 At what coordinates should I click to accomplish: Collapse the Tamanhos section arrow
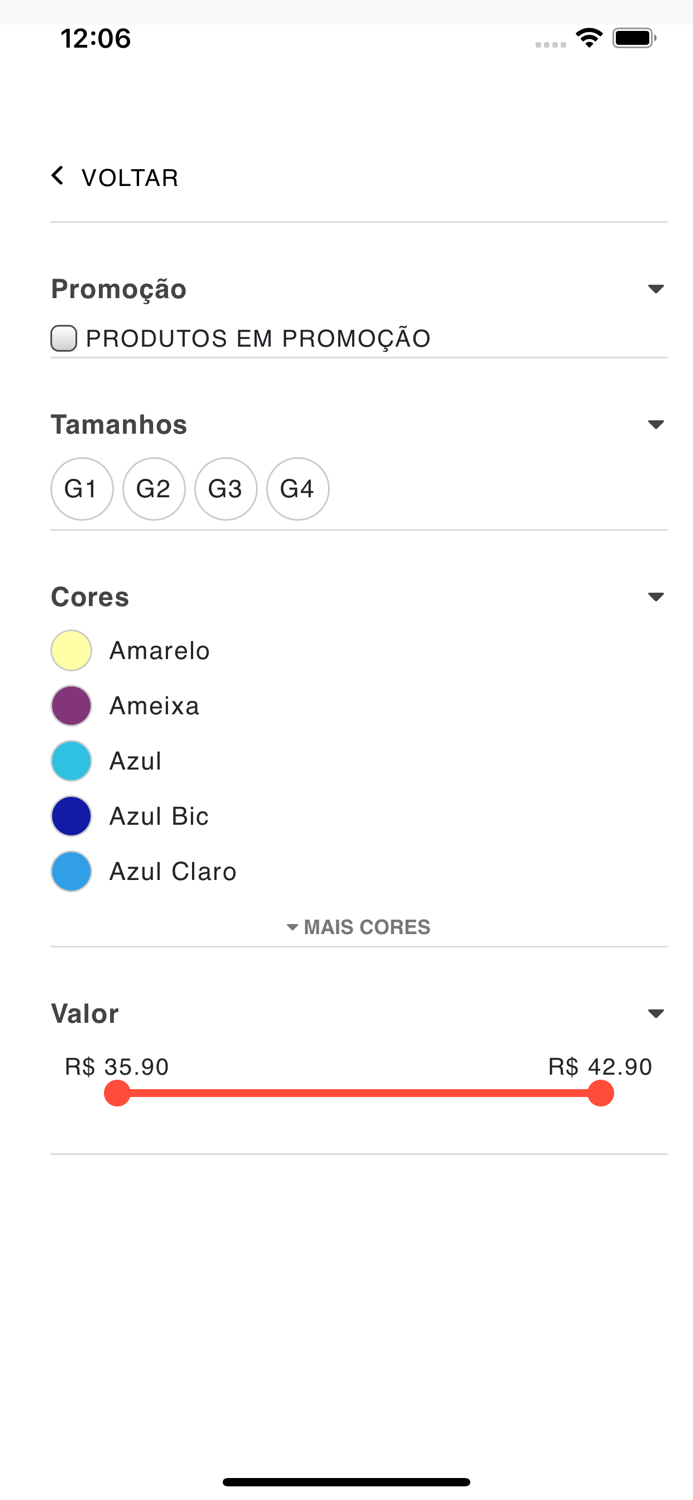click(x=657, y=424)
